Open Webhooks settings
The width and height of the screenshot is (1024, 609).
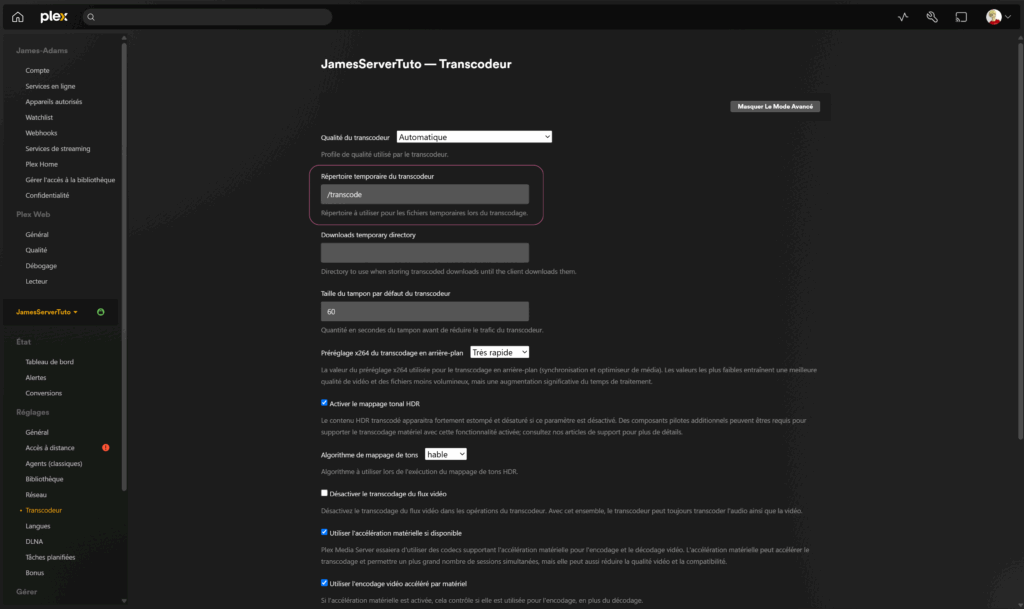click(41, 133)
